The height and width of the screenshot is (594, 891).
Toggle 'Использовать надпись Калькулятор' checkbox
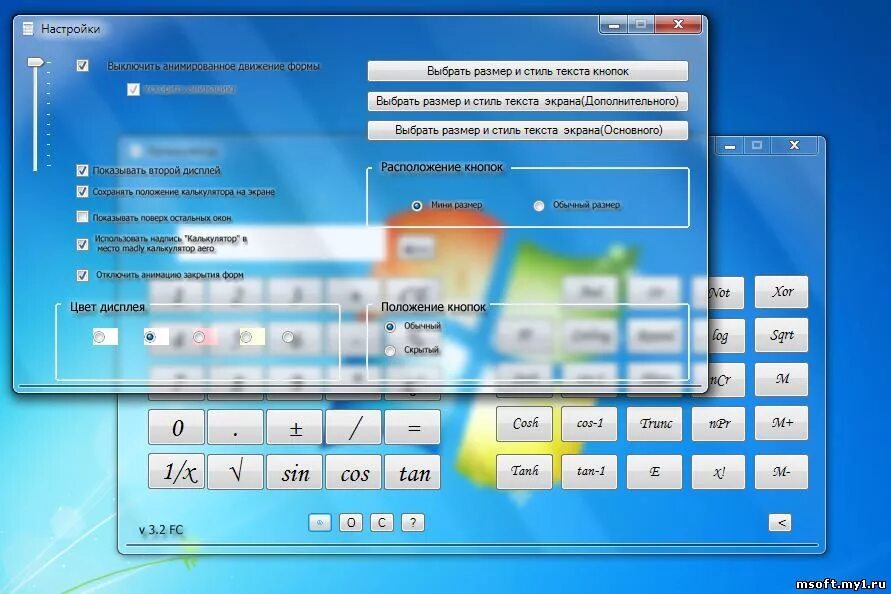(x=82, y=244)
